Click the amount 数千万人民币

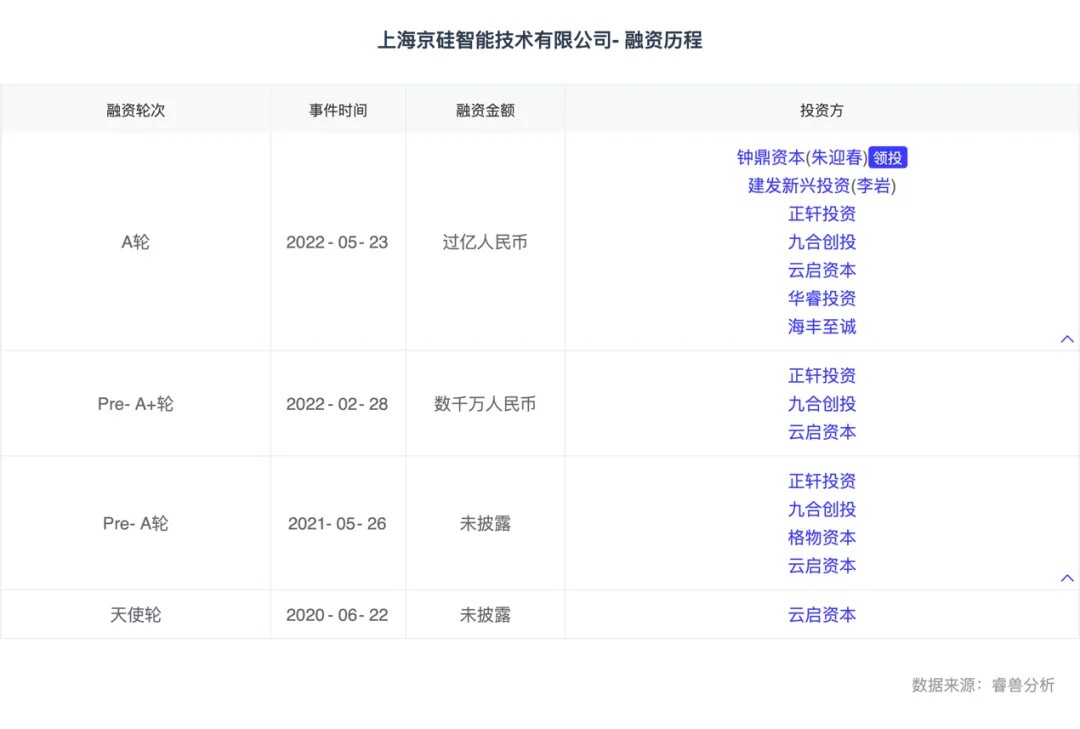[485, 404]
